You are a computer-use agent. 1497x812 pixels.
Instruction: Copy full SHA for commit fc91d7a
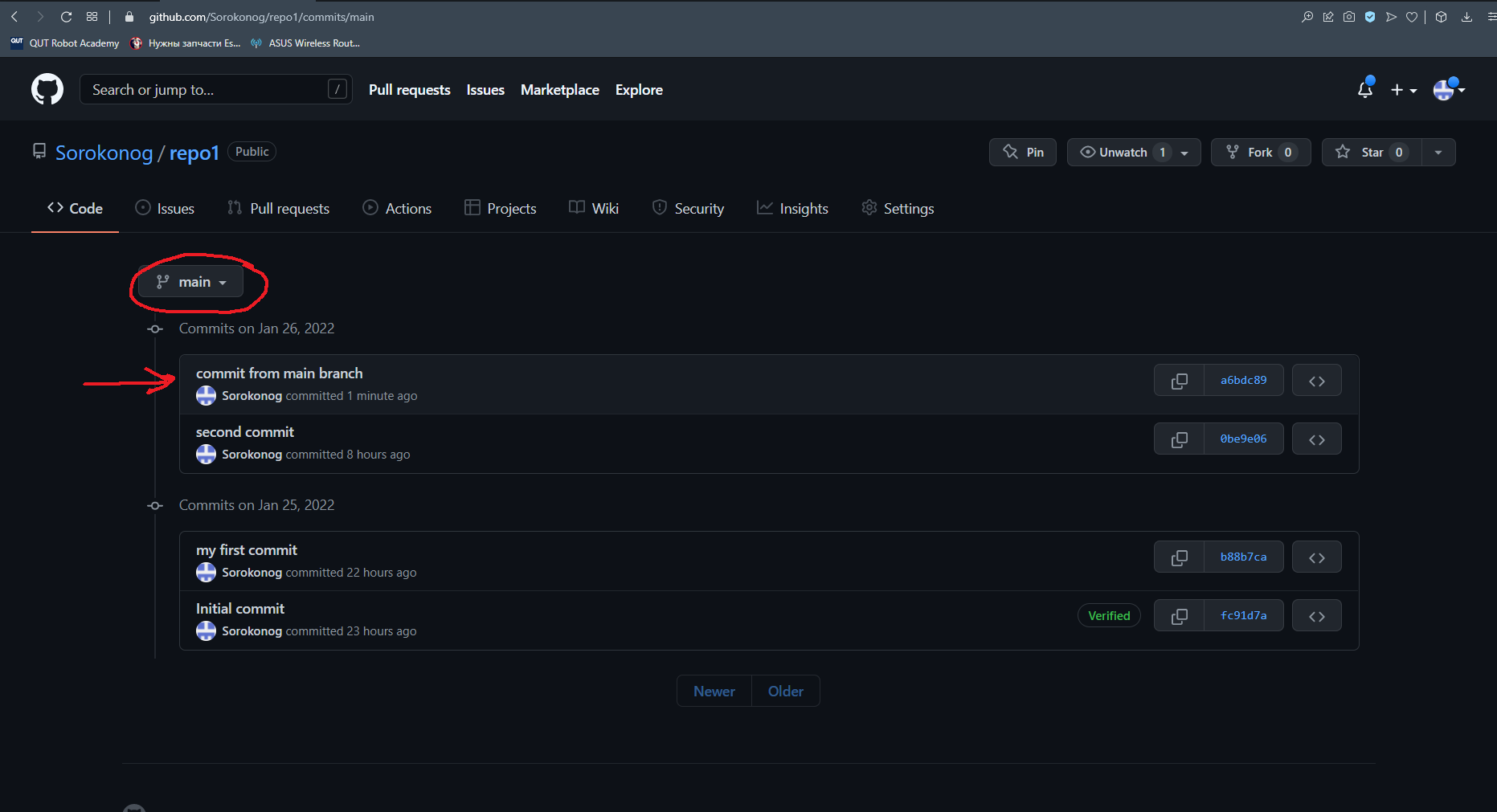[x=1179, y=616]
